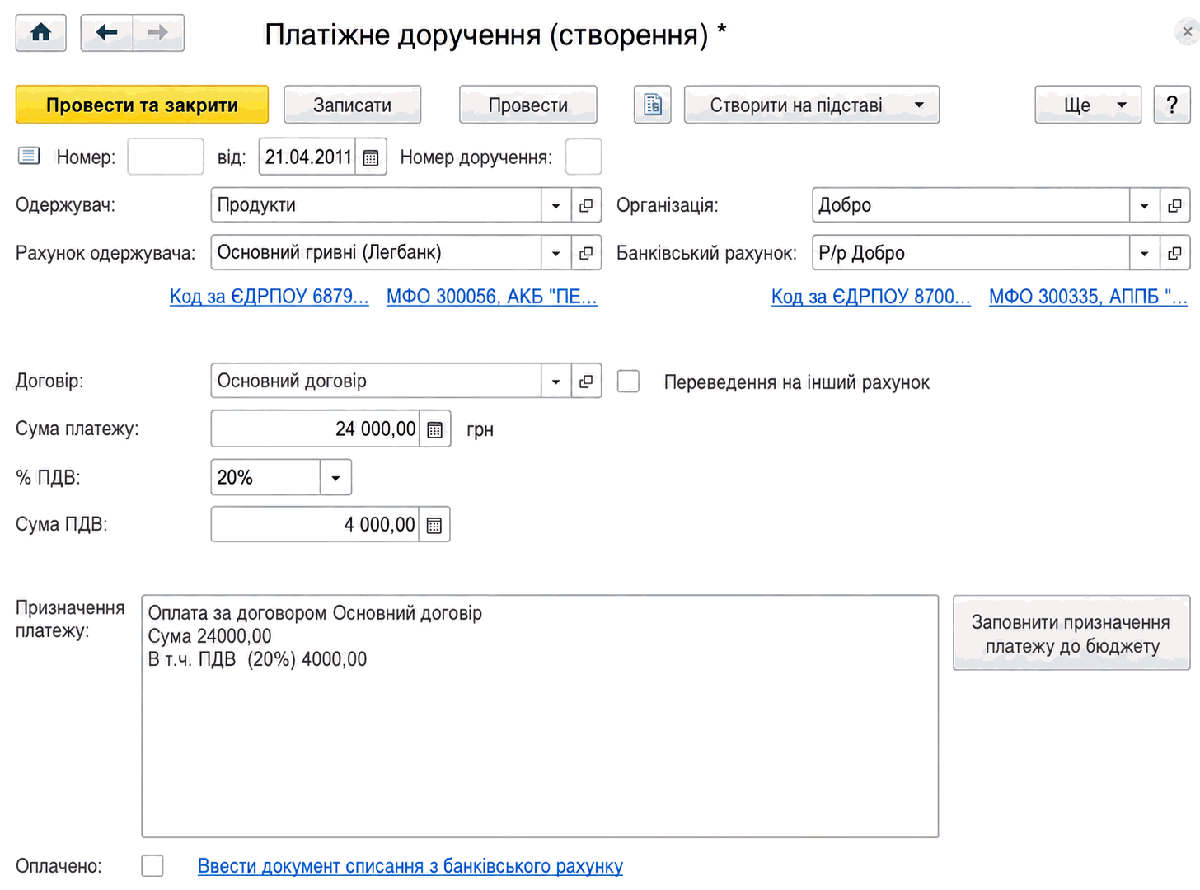Open the % ПДВ rate dropdown
This screenshot has height=890, width=1200.
coord(336,478)
